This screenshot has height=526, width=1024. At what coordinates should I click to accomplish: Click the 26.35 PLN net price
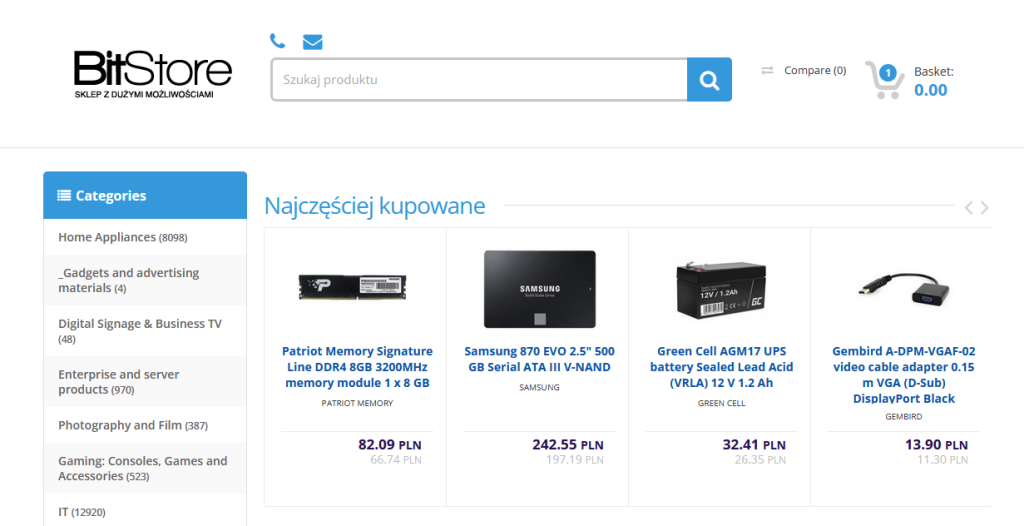760,460
